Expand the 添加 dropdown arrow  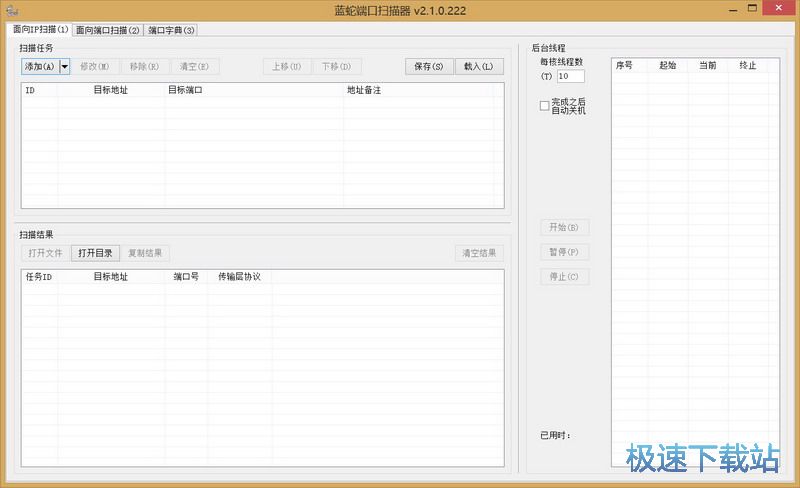click(x=65, y=67)
